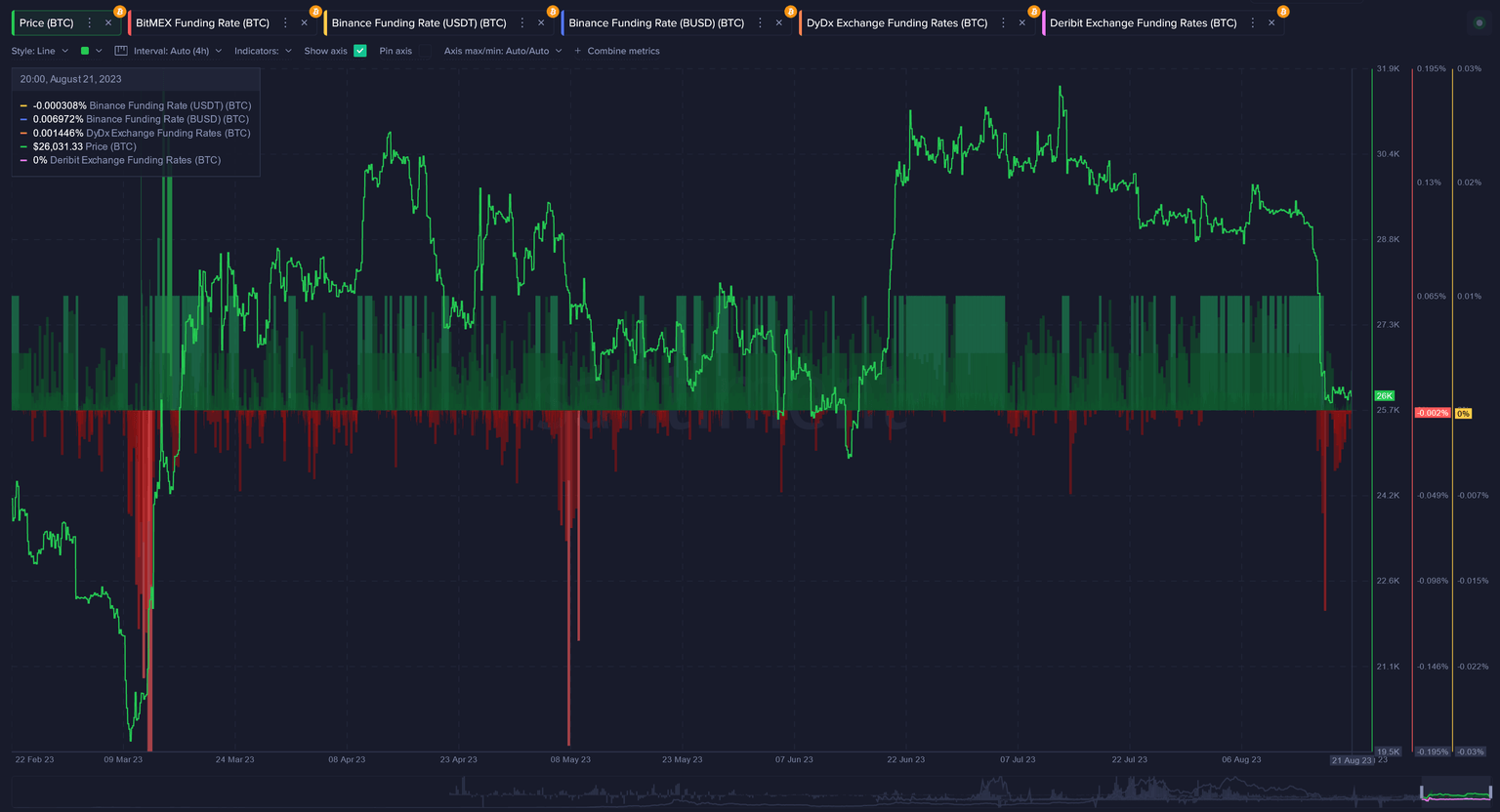Close the Binance Funding Rate (BUSD) metric
The height and width of the screenshot is (812, 1500).
[778, 22]
